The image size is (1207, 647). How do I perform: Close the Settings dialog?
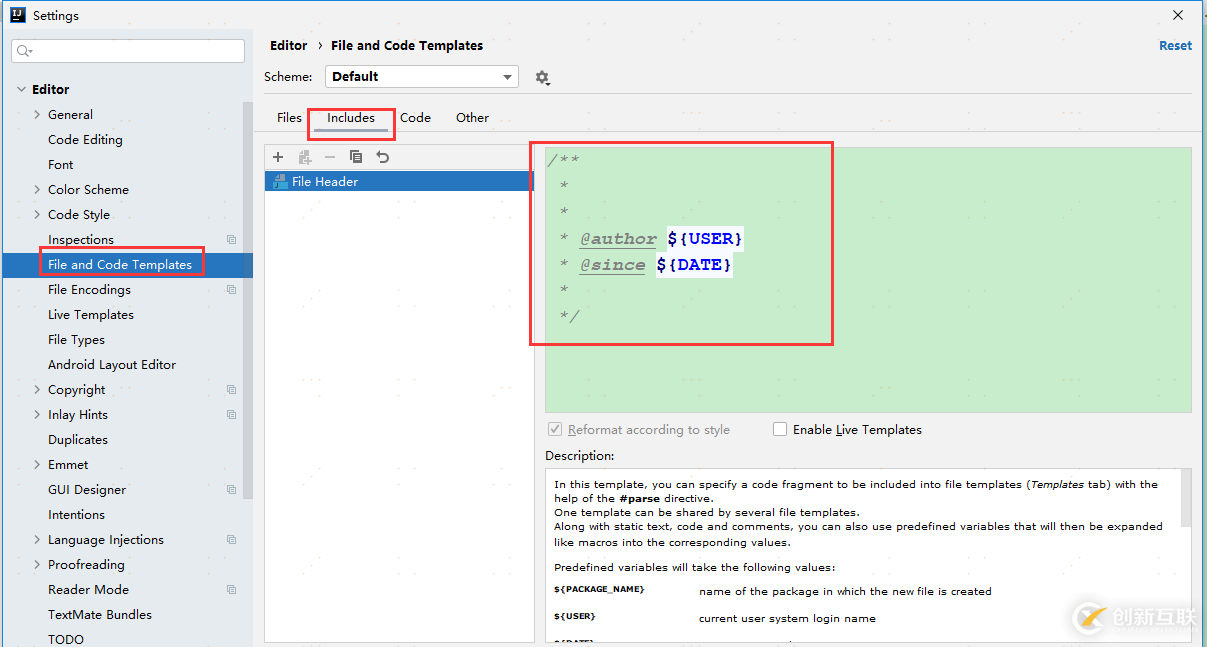pos(1179,15)
